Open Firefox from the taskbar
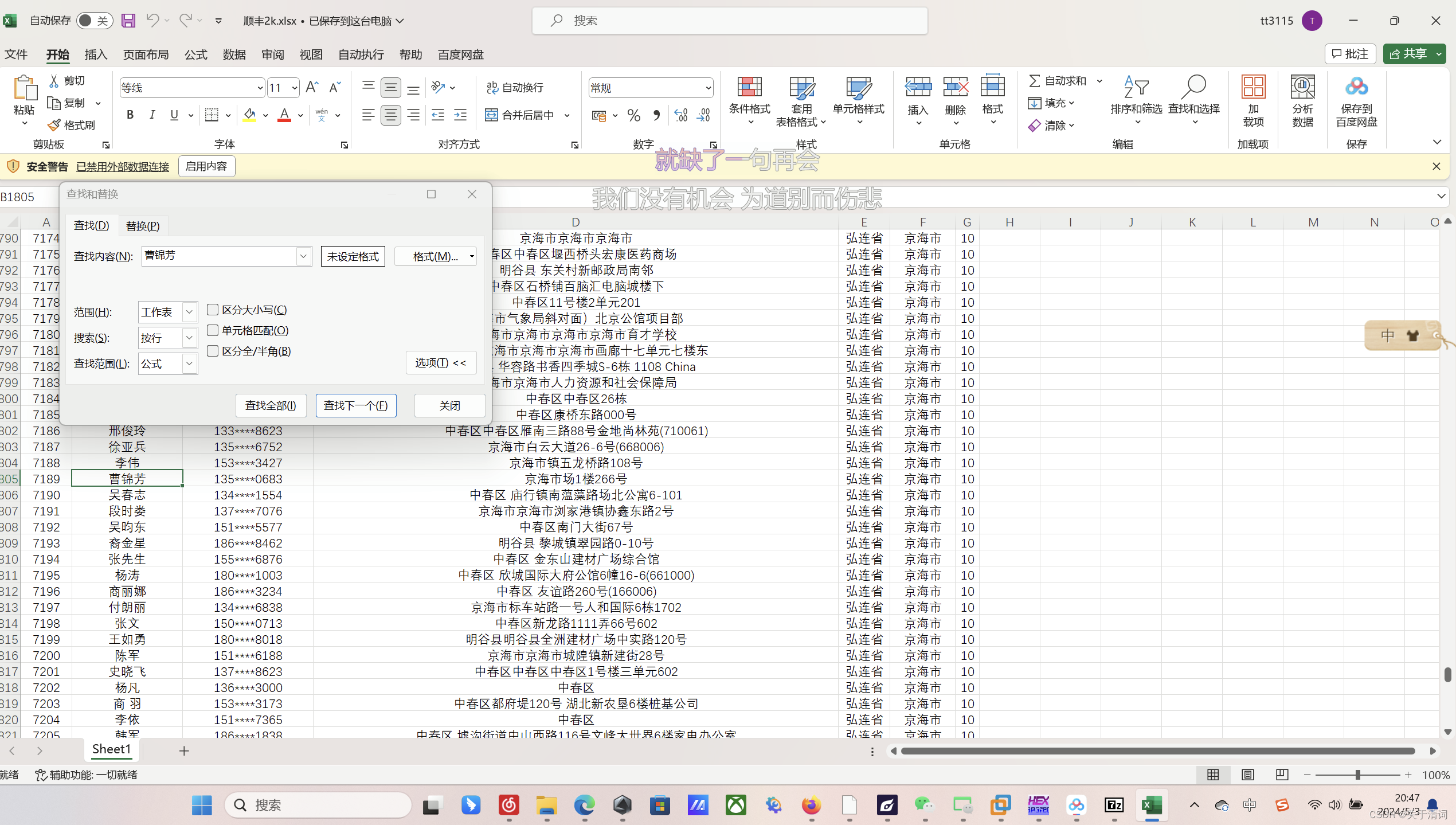 pos(811,805)
